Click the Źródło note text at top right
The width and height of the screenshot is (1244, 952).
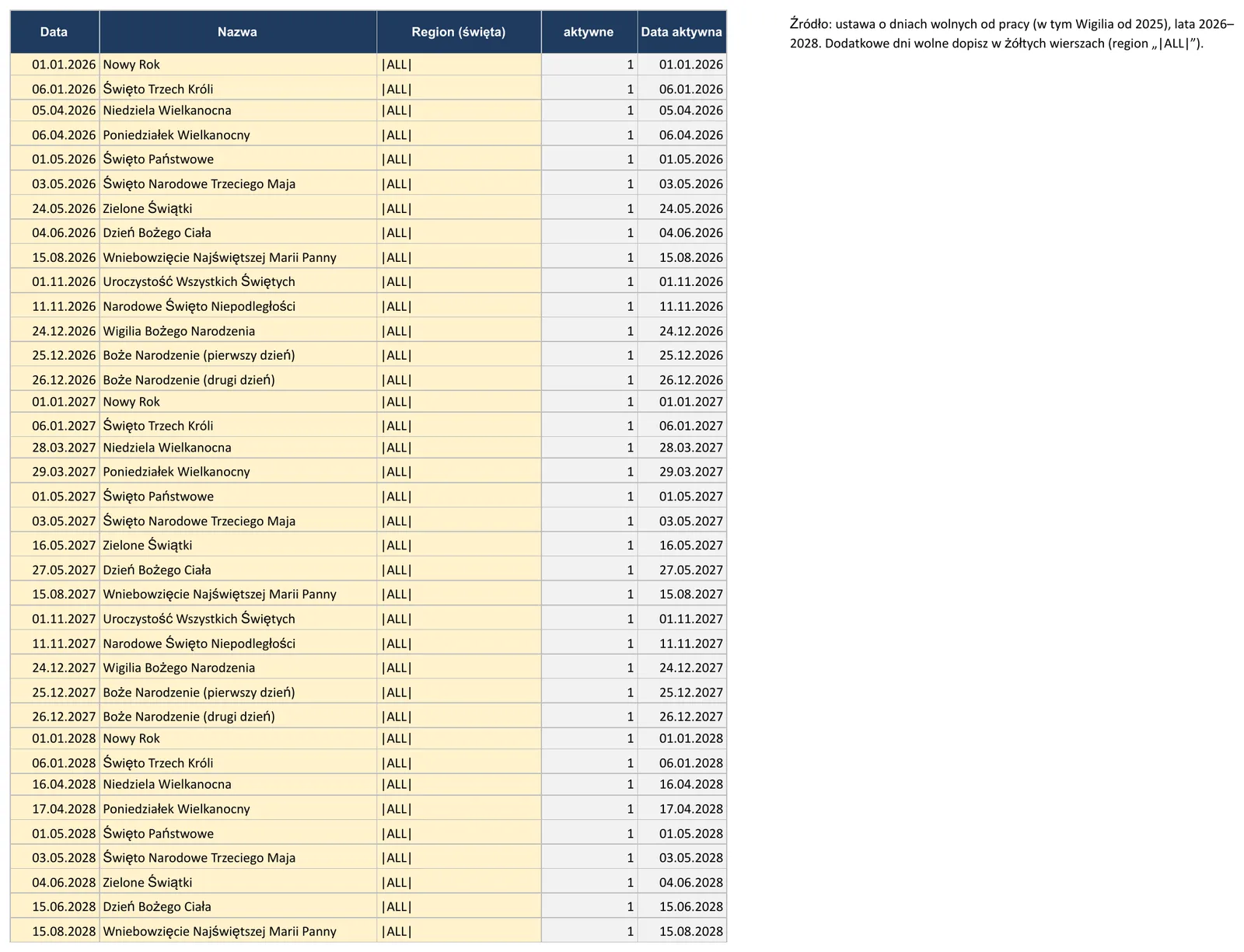pyautogui.click(x=1012, y=33)
